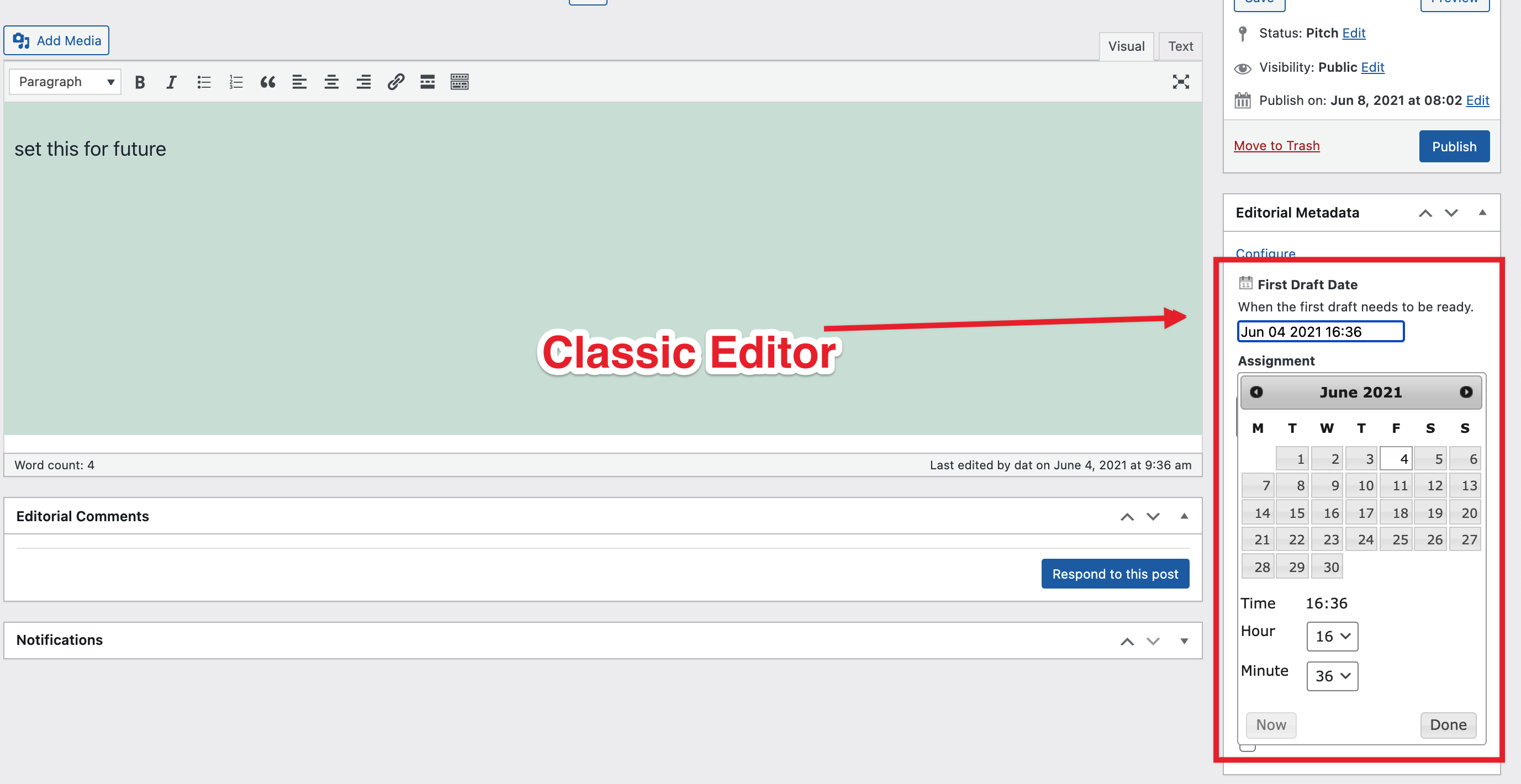Switch to the Visual editor tab
This screenshot has height=784, width=1521.
tap(1126, 46)
